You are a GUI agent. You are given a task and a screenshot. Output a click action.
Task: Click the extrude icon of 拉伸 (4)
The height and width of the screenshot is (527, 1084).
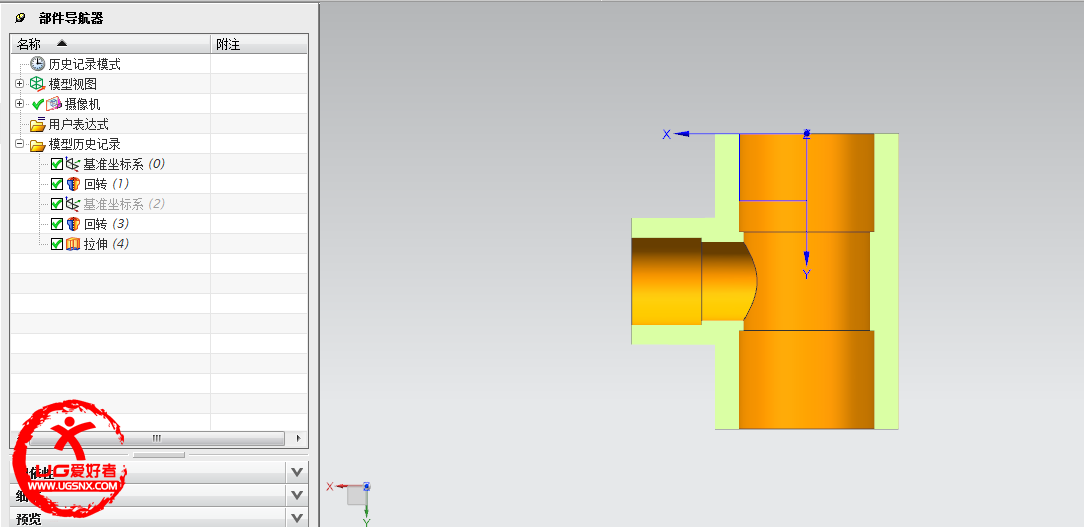tap(73, 244)
